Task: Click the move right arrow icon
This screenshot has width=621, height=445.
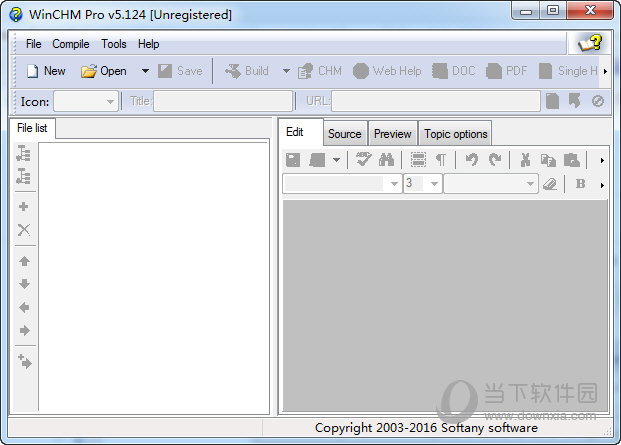Action: coord(25,331)
